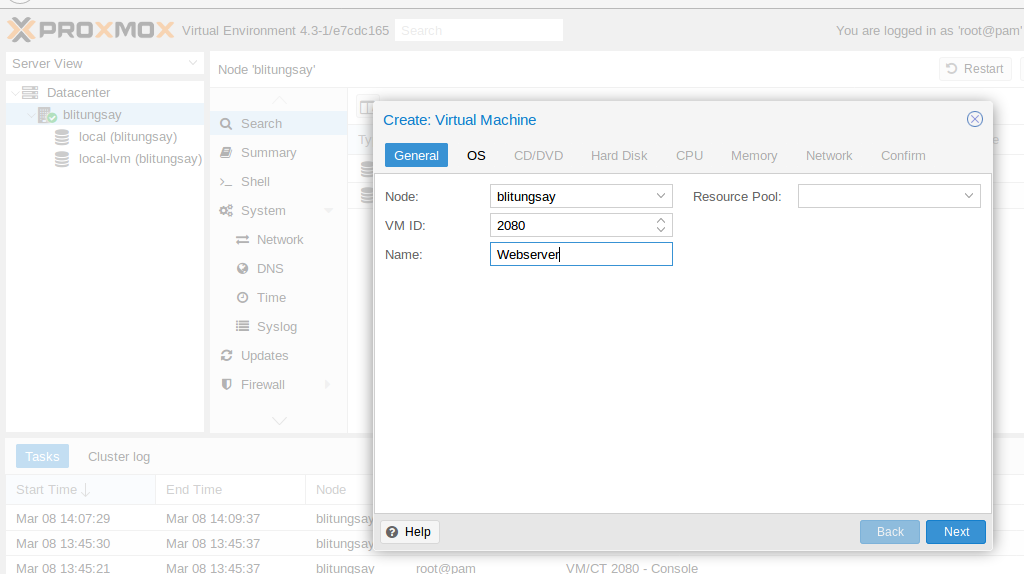Click the Shell prompt icon
This screenshot has width=1024, height=574.
226,182
